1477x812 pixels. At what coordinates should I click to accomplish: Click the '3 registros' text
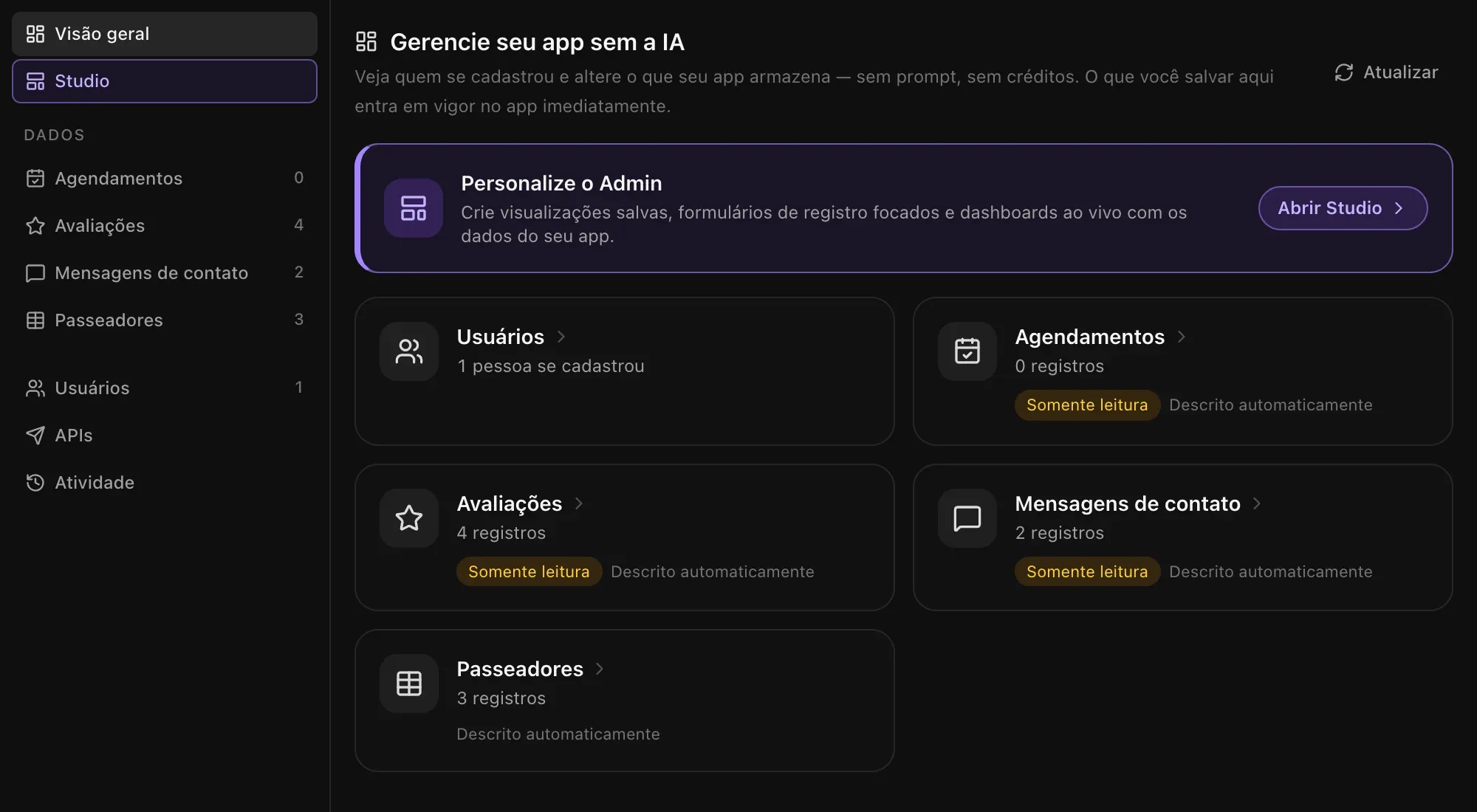pos(501,698)
